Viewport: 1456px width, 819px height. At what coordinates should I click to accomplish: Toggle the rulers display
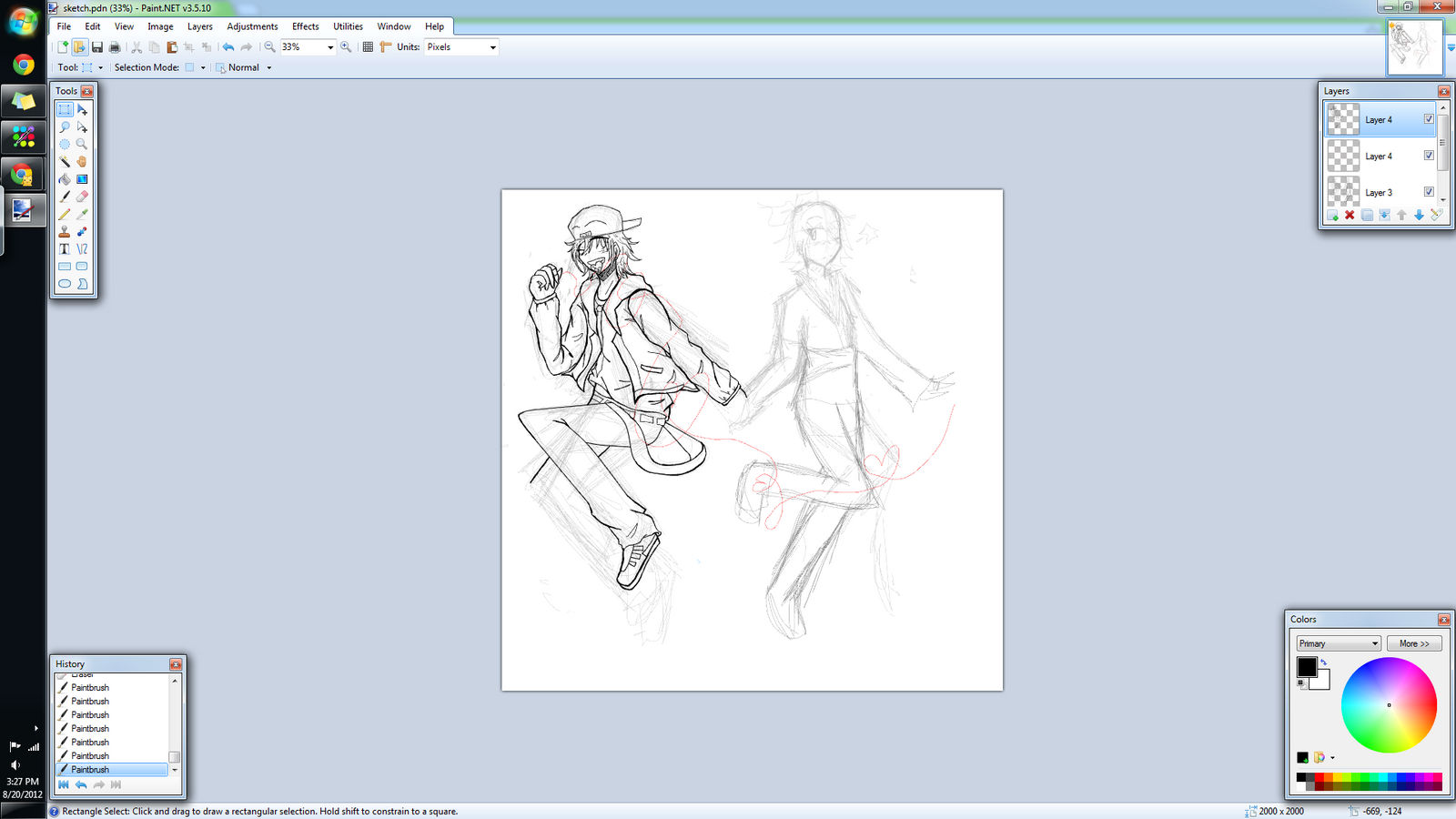point(385,47)
